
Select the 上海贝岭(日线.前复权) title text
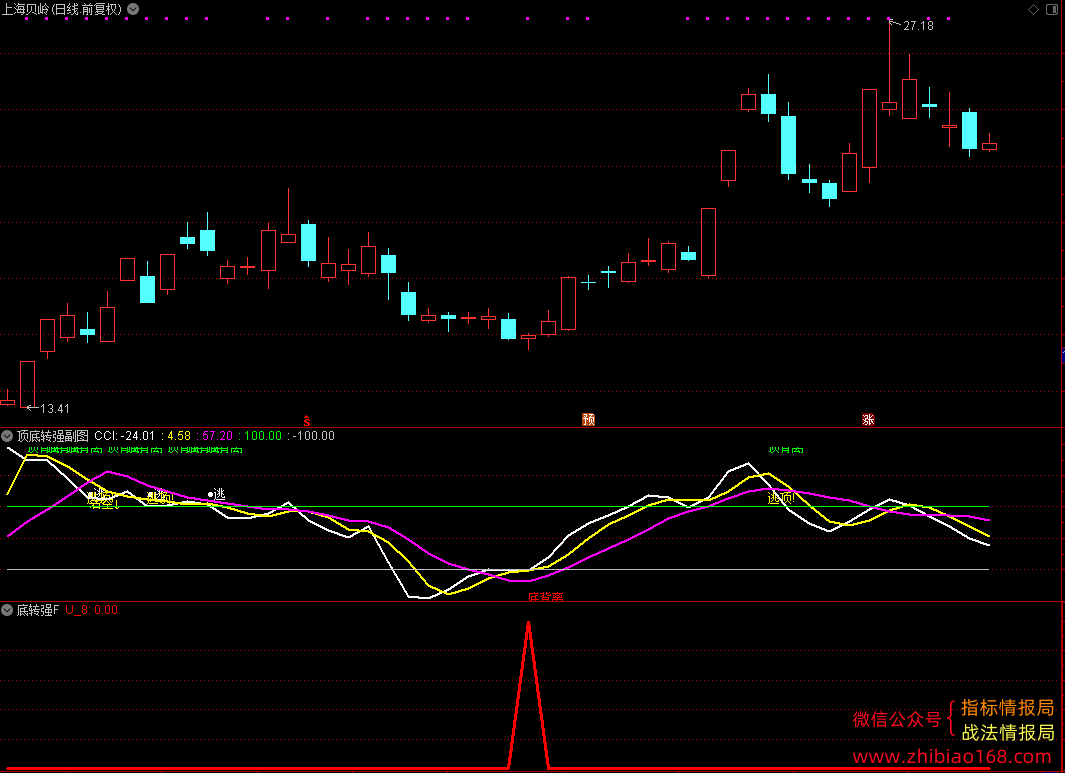(62, 10)
